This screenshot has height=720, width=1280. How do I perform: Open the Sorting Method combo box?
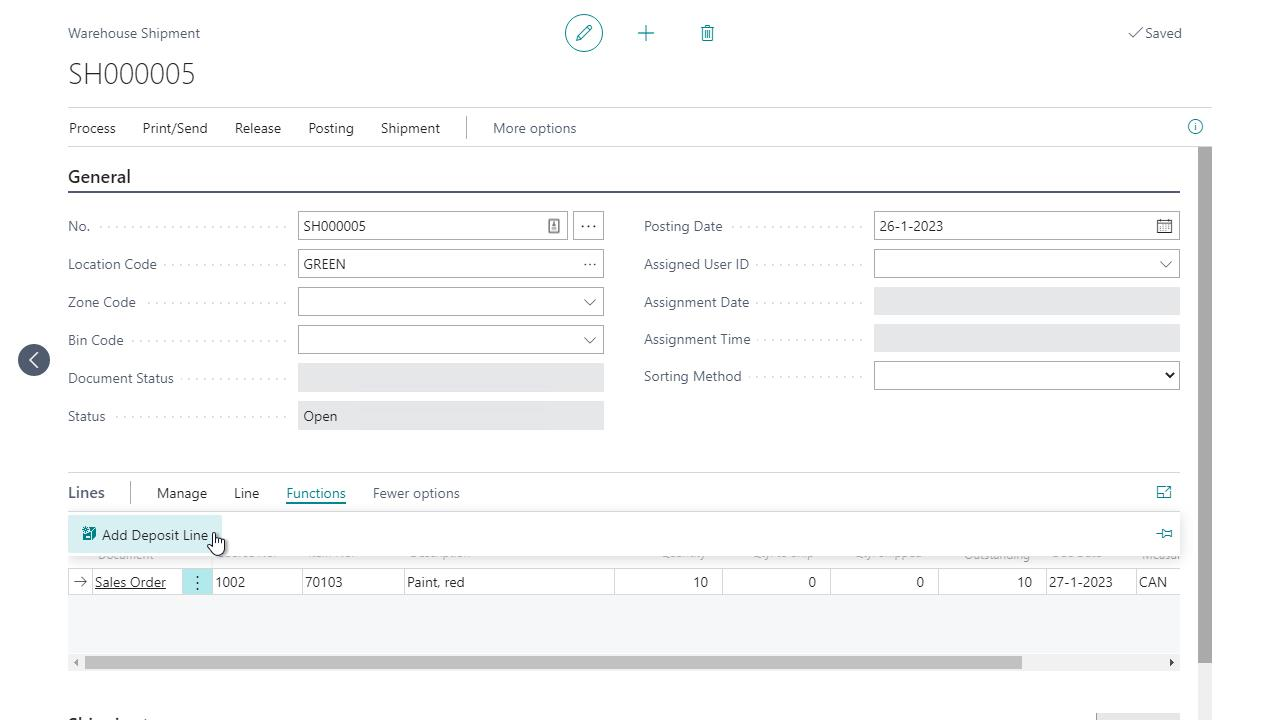click(1026, 376)
